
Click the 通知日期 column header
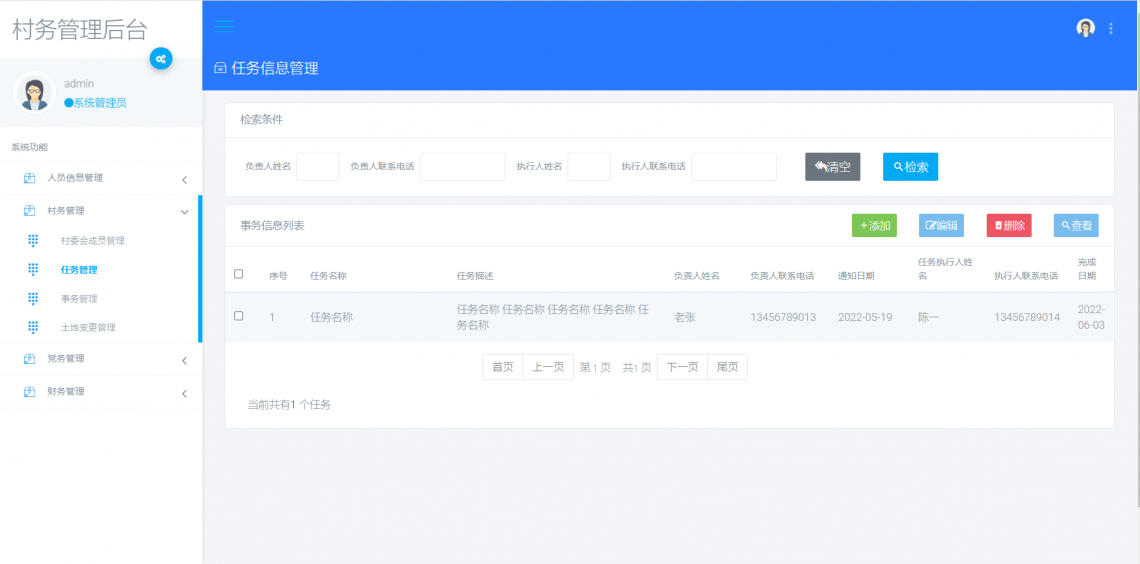click(856, 276)
